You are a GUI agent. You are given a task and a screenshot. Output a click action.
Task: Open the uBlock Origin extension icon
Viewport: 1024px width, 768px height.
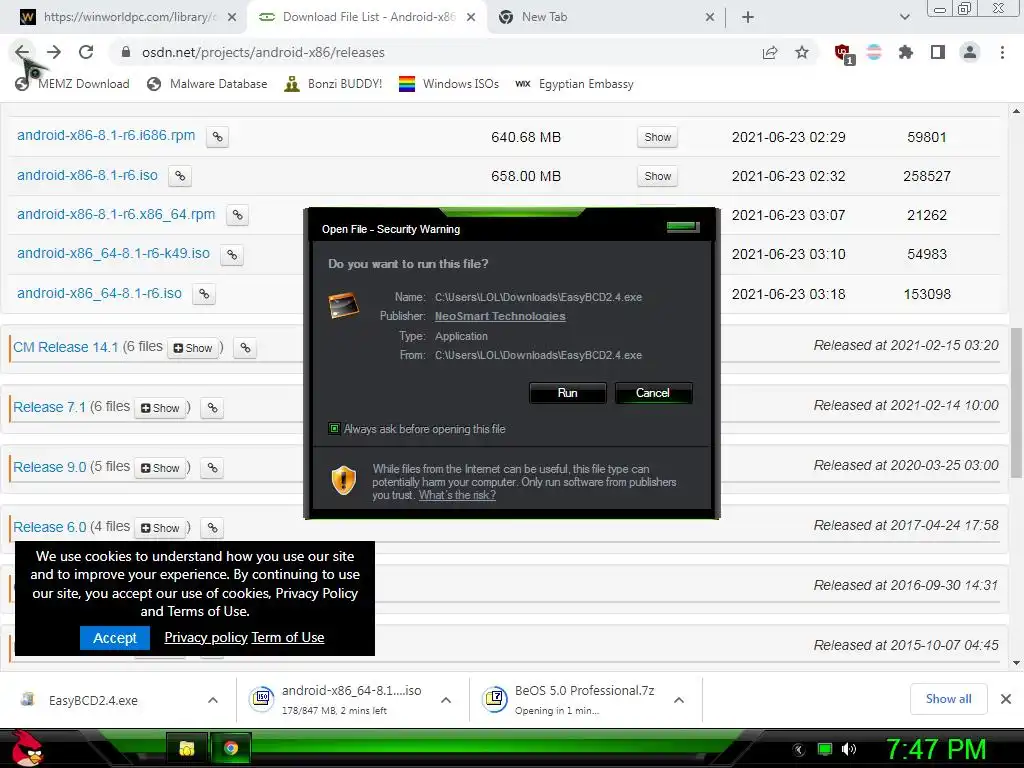click(x=843, y=53)
